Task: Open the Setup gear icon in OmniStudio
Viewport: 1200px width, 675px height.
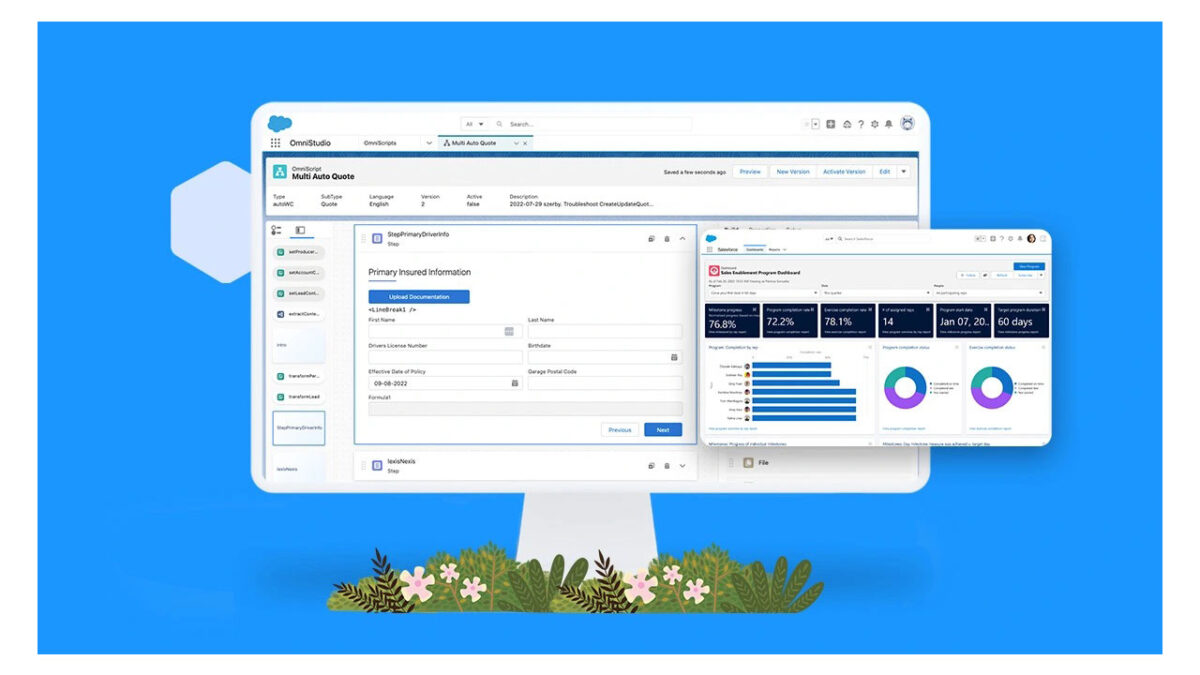Action: click(x=874, y=124)
